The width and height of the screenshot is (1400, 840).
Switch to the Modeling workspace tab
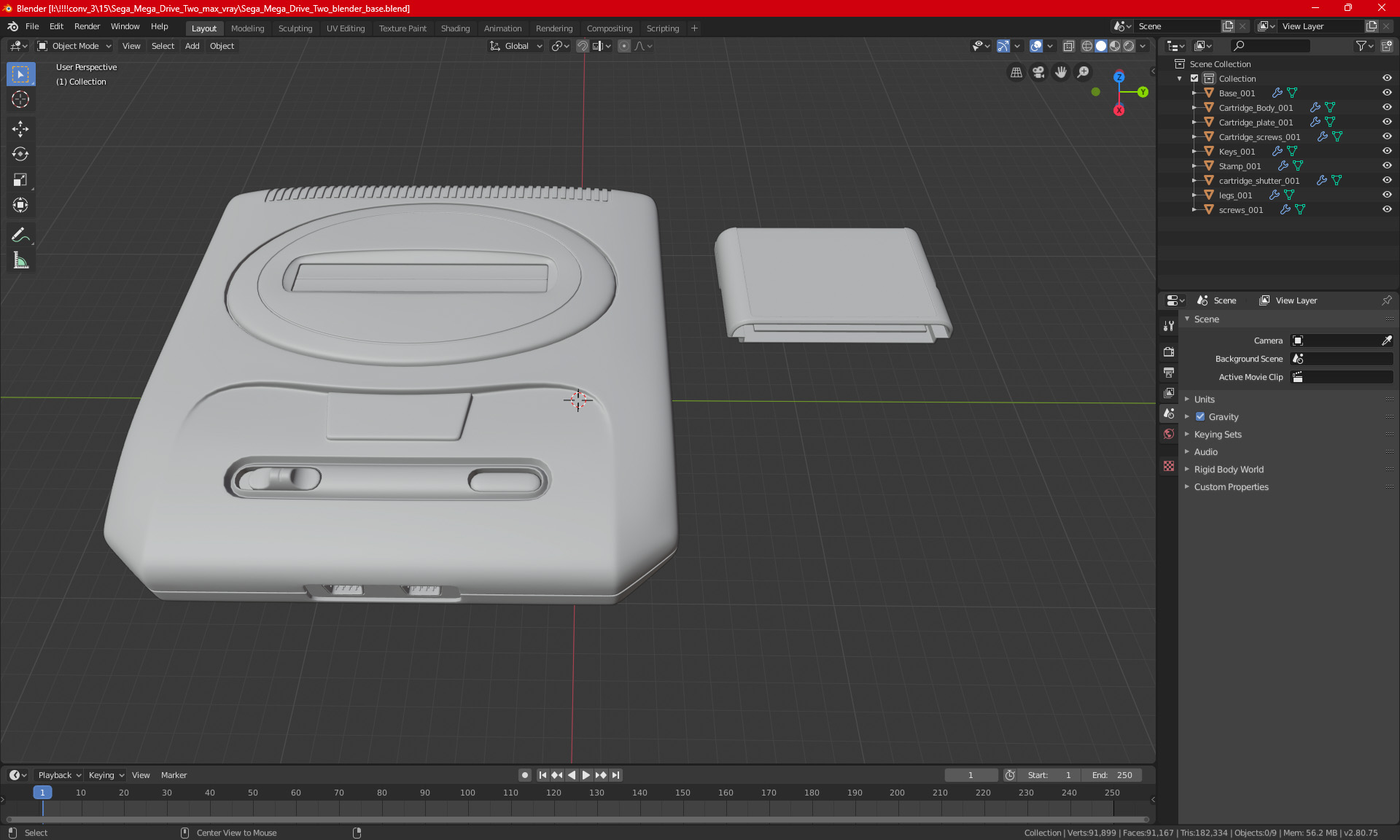pyautogui.click(x=247, y=28)
